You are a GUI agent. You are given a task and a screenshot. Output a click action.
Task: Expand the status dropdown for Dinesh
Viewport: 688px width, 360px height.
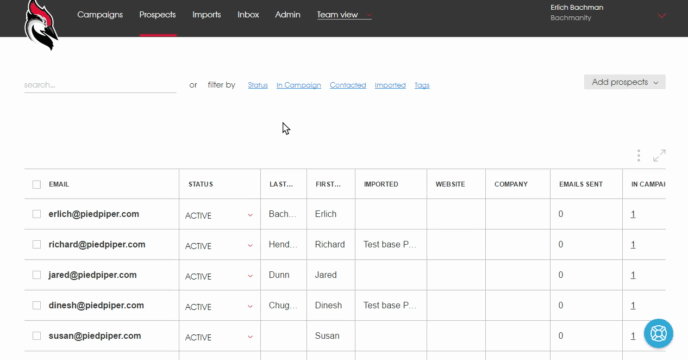[x=250, y=306]
